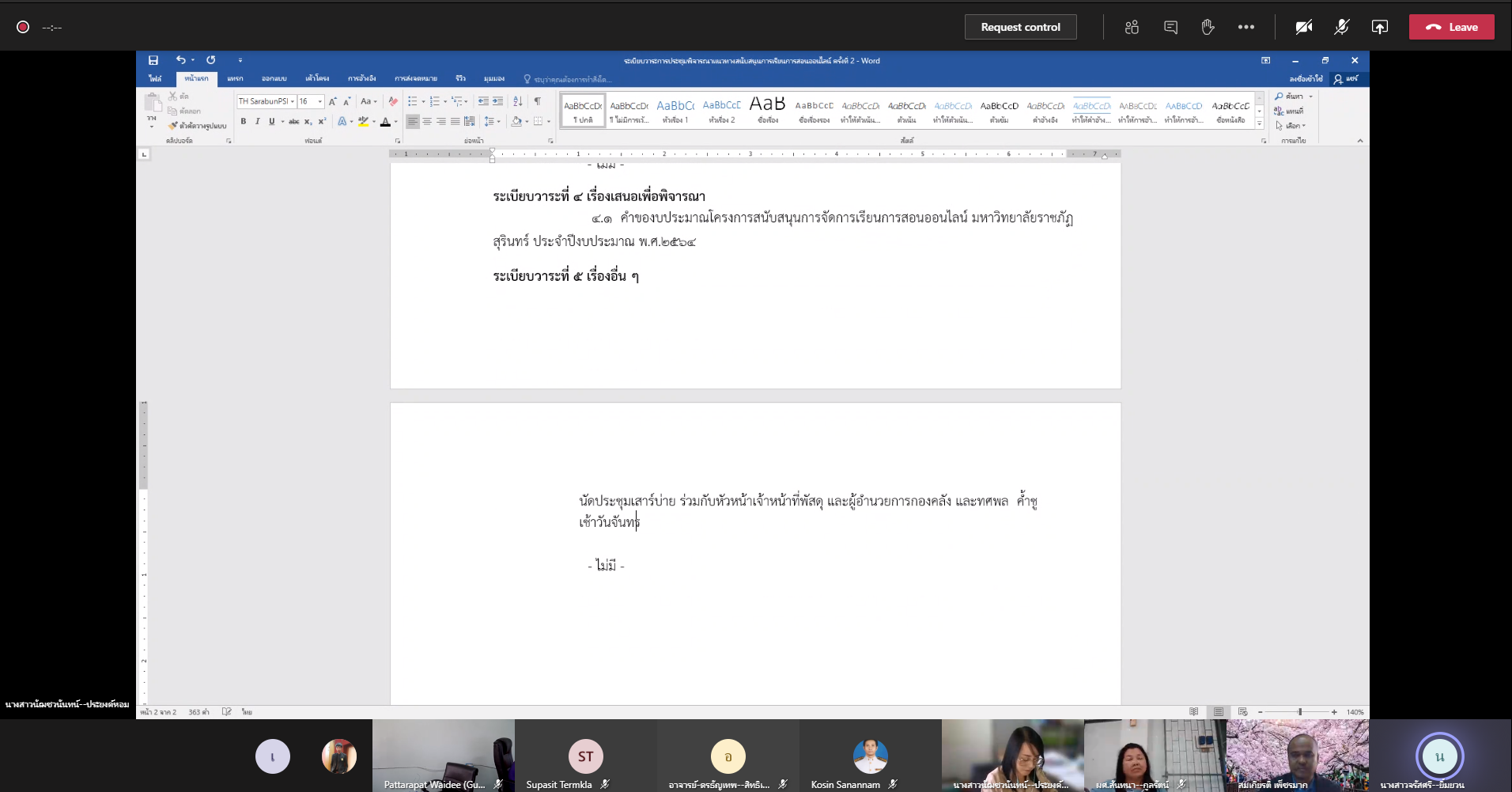The width and height of the screenshot is (1512, 792).
Task: Click the Save icon in Word
Action: 153,60
